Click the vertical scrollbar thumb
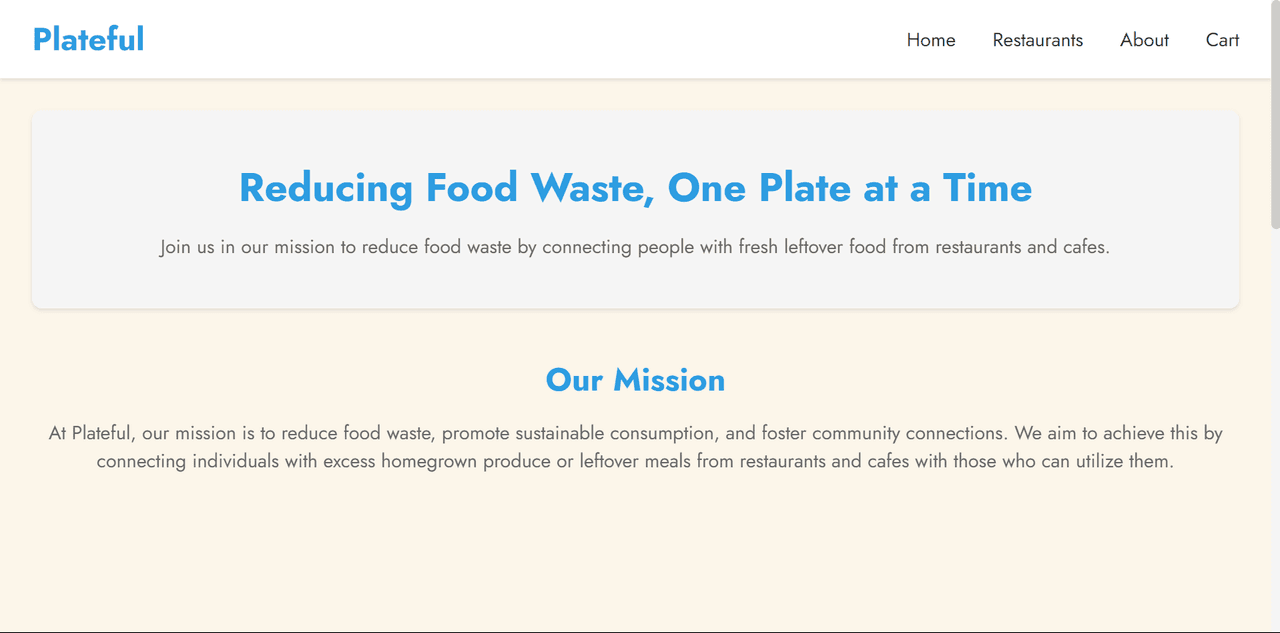This screenshot has width=1280, height=633. pos(1275,115)
